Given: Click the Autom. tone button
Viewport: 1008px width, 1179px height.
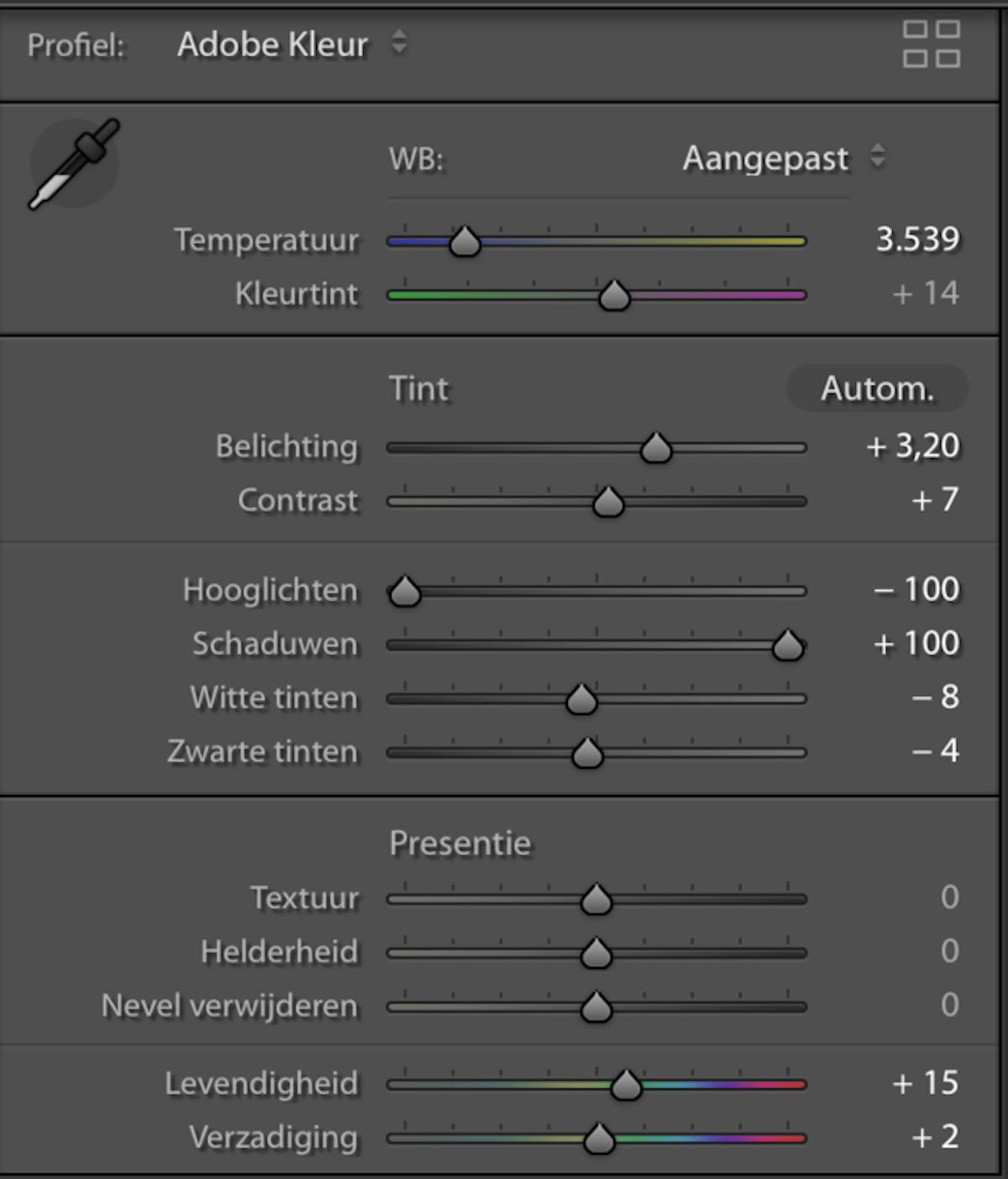Looking at the screenshot, I should coord(877,388).
